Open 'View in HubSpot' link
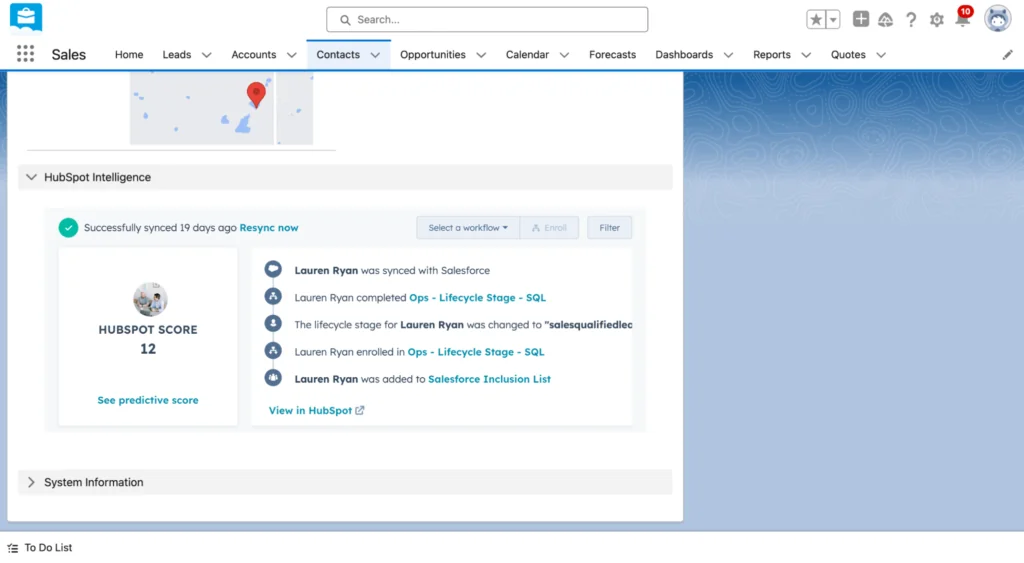The width and height of the screenshot is (1024, 563). pos(317,410)
